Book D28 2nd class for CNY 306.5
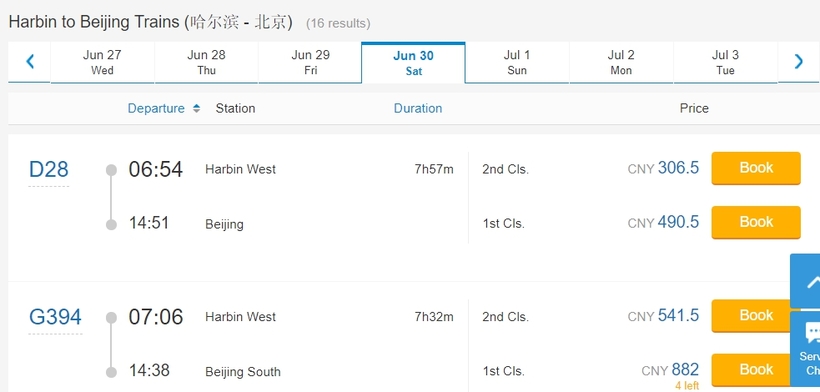This screenshot has height=392, width=820. [x=756, y=168]
